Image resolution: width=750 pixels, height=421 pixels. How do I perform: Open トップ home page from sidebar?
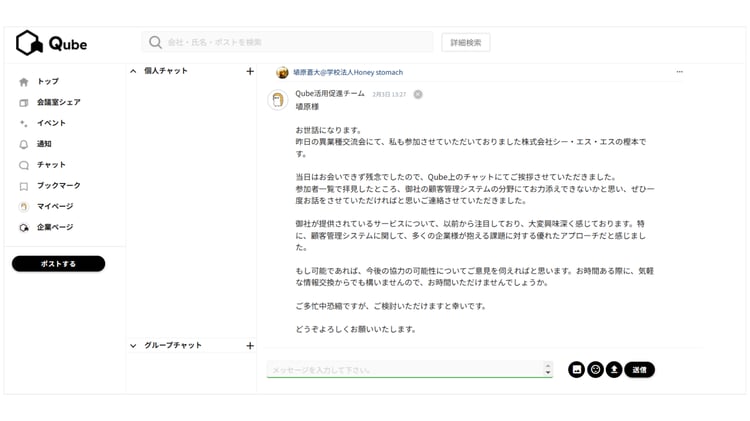click(47, 81)
